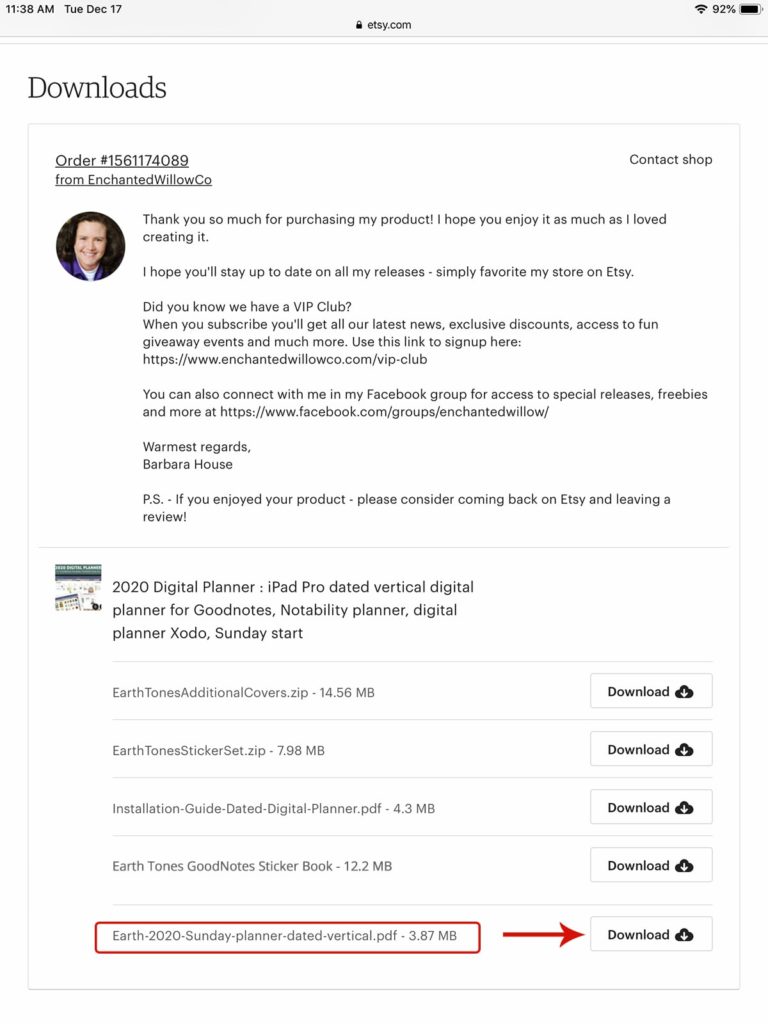
Task: Tap the battery status icon
Action: [x=750, y=9]
